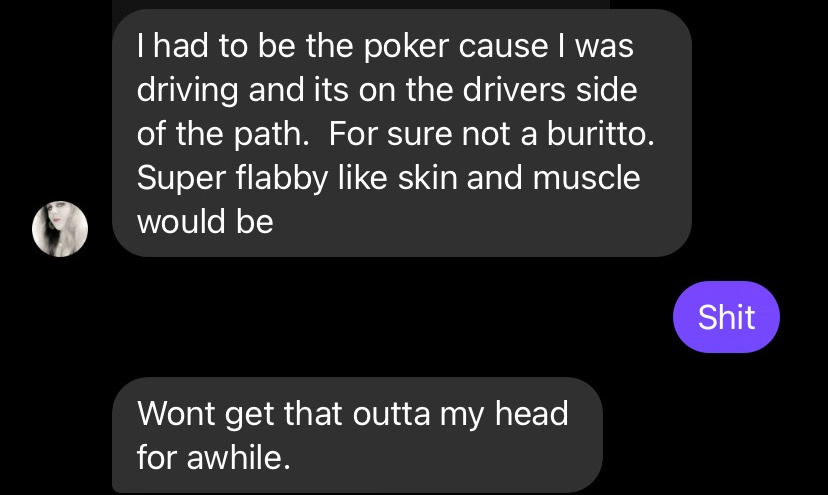Click the word "head" in the bottom message
828x495 pixels.
(x=532, y=413)
